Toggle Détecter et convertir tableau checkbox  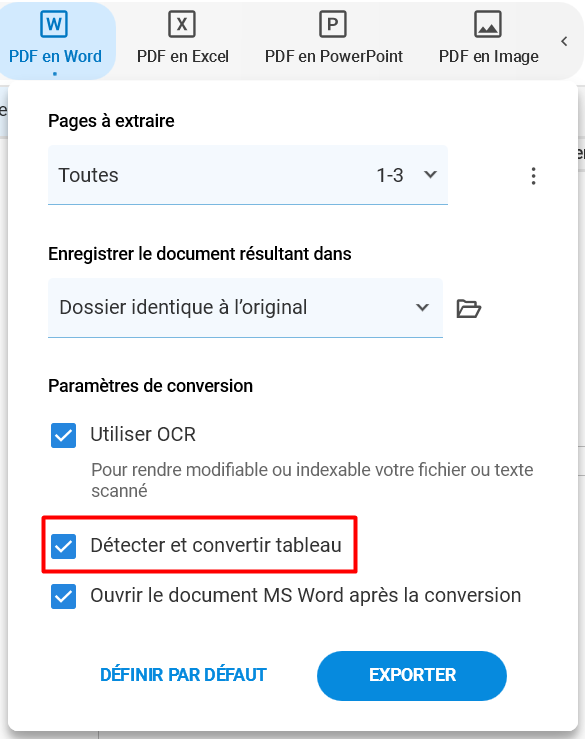(x=64, y=546)
